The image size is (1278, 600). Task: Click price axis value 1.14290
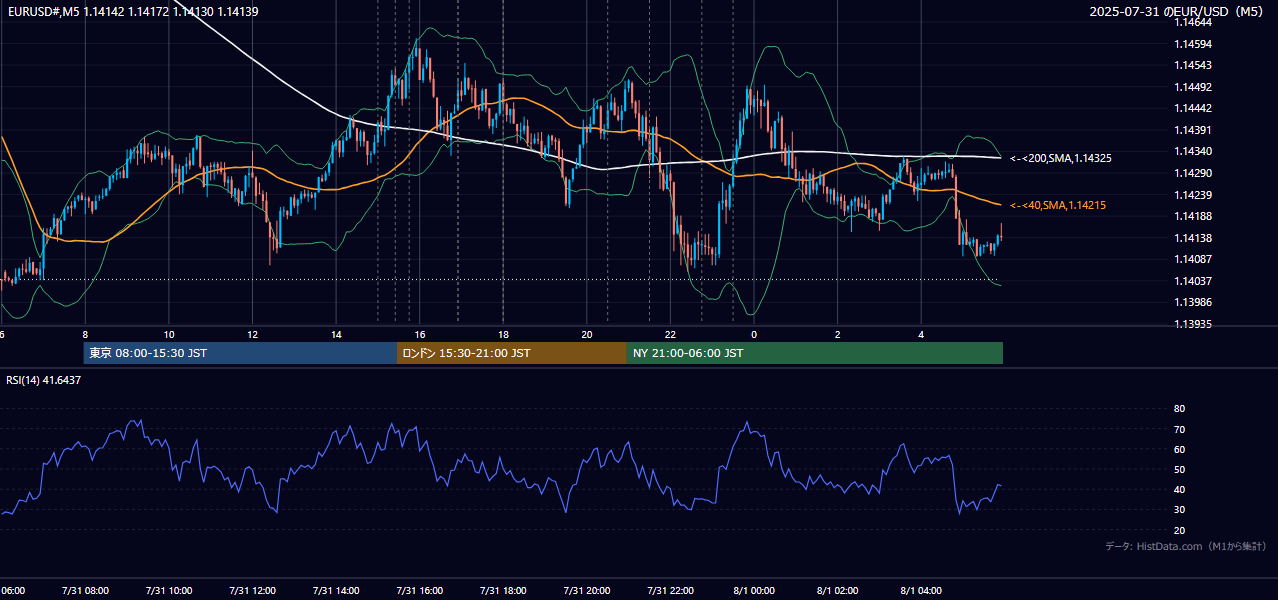click(x=1192, y=173)
